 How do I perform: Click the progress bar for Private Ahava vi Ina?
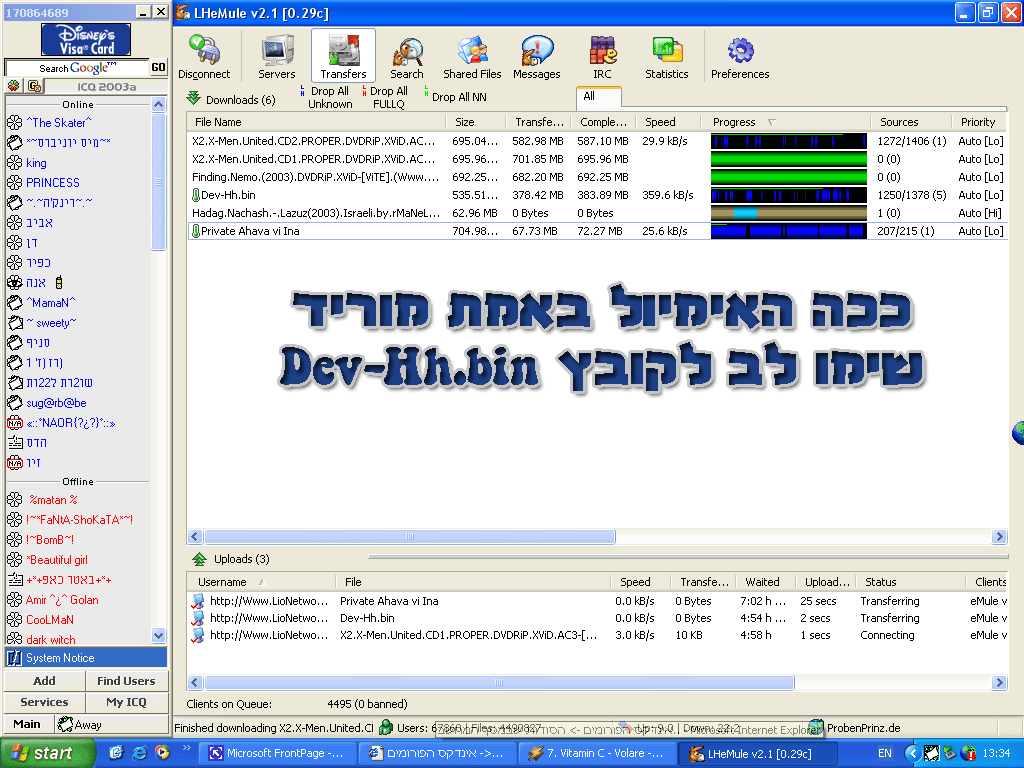pos(789,231)
